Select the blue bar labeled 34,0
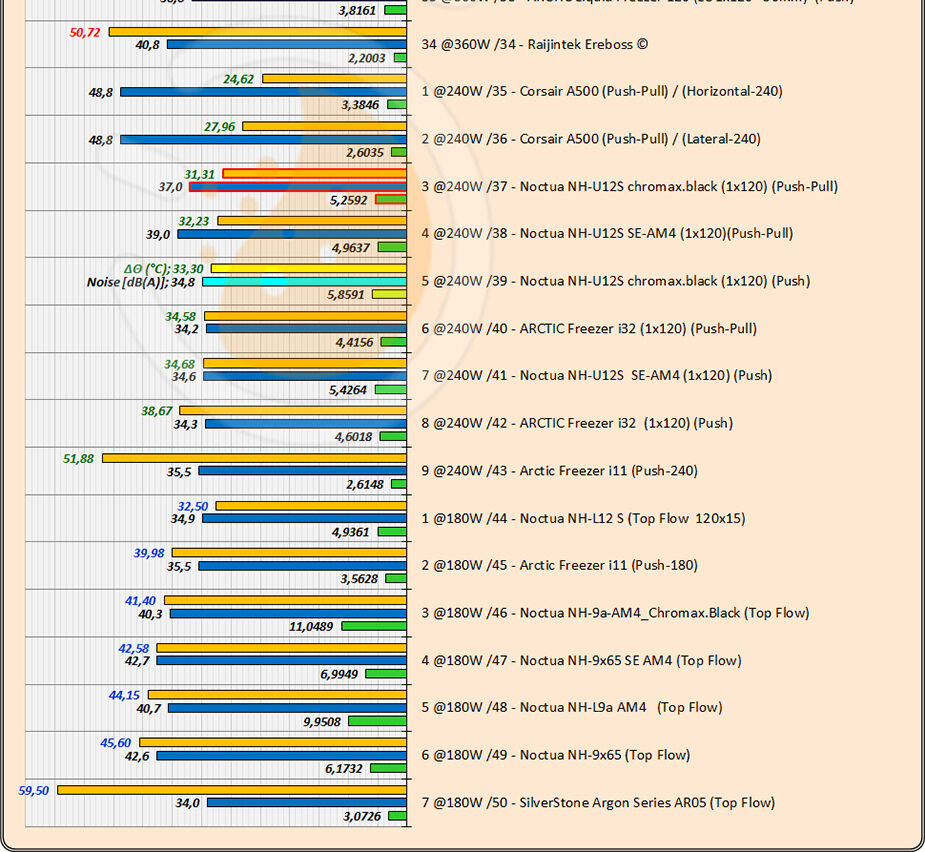The image size is (925, 852). 307,802
